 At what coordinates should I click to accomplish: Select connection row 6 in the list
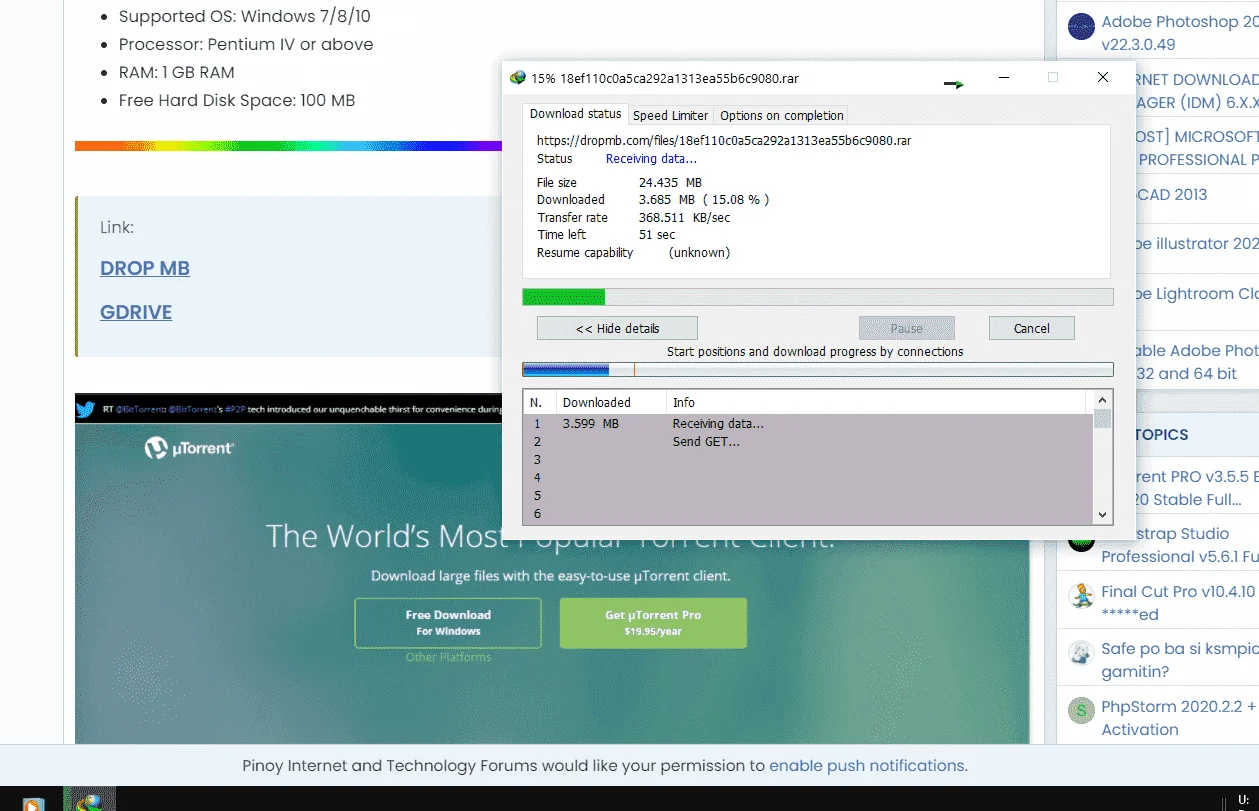click(x=809, y=514)
